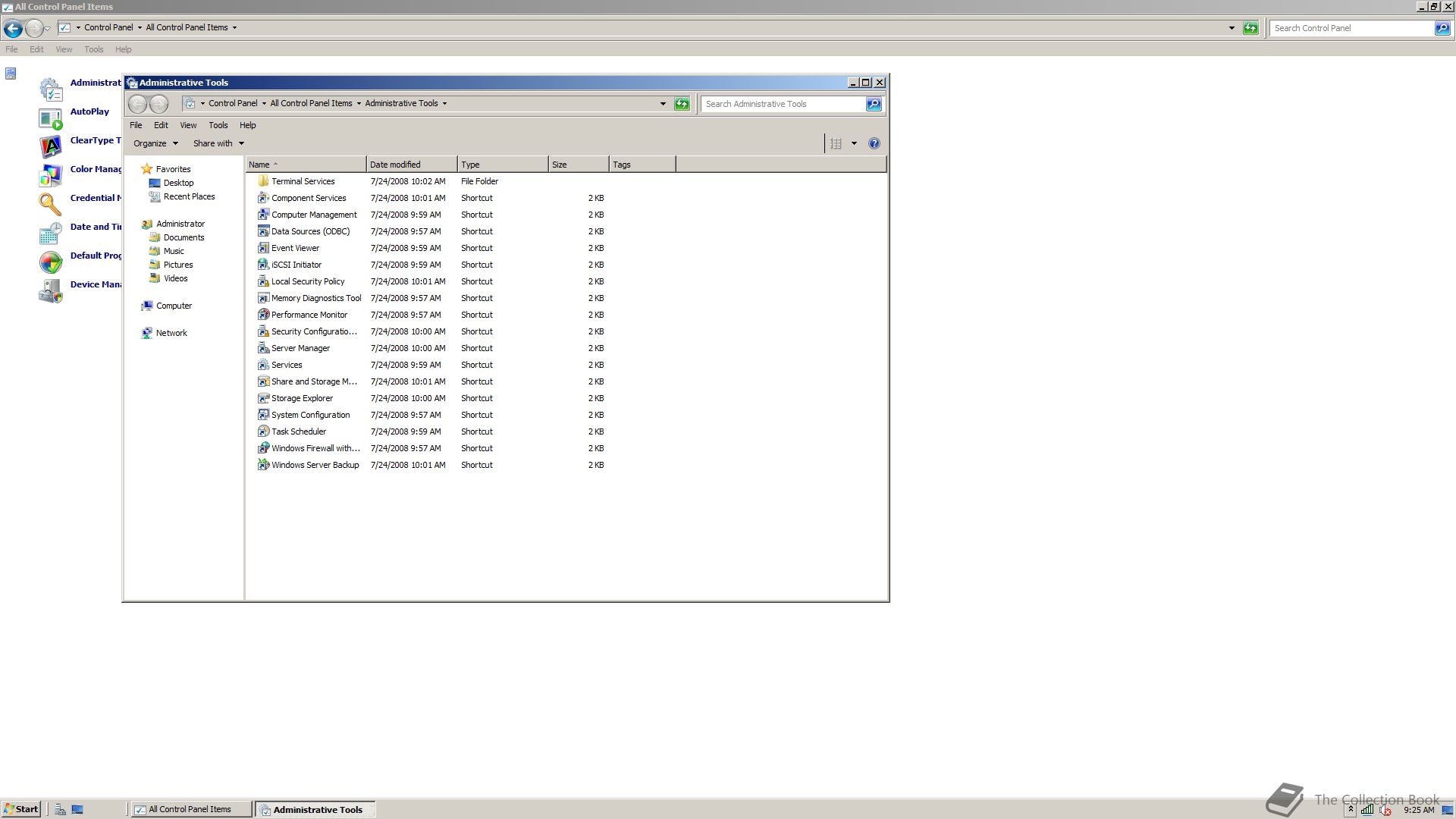1456x819 pixels.
Task: Open Edit menu in Administrative Tools
Action: click(161, 125)
